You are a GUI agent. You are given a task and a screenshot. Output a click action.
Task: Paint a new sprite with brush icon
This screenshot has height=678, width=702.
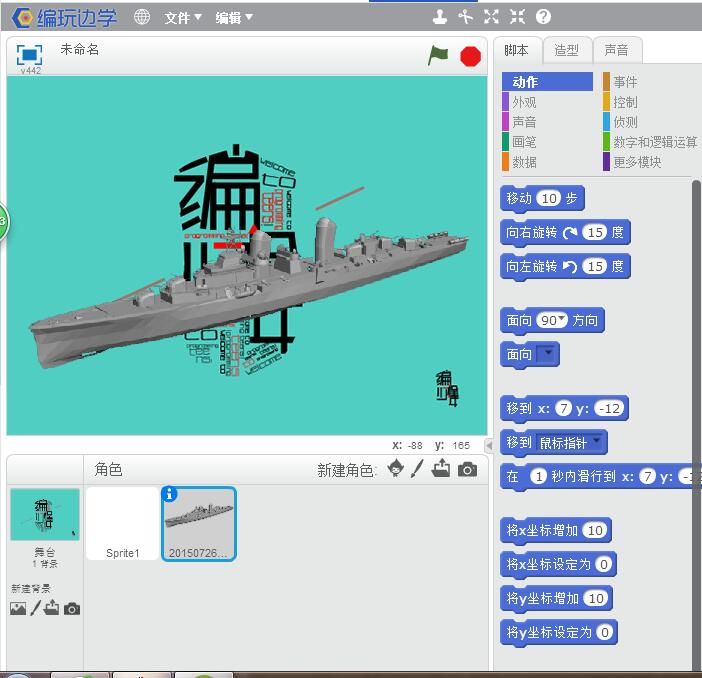418,469
